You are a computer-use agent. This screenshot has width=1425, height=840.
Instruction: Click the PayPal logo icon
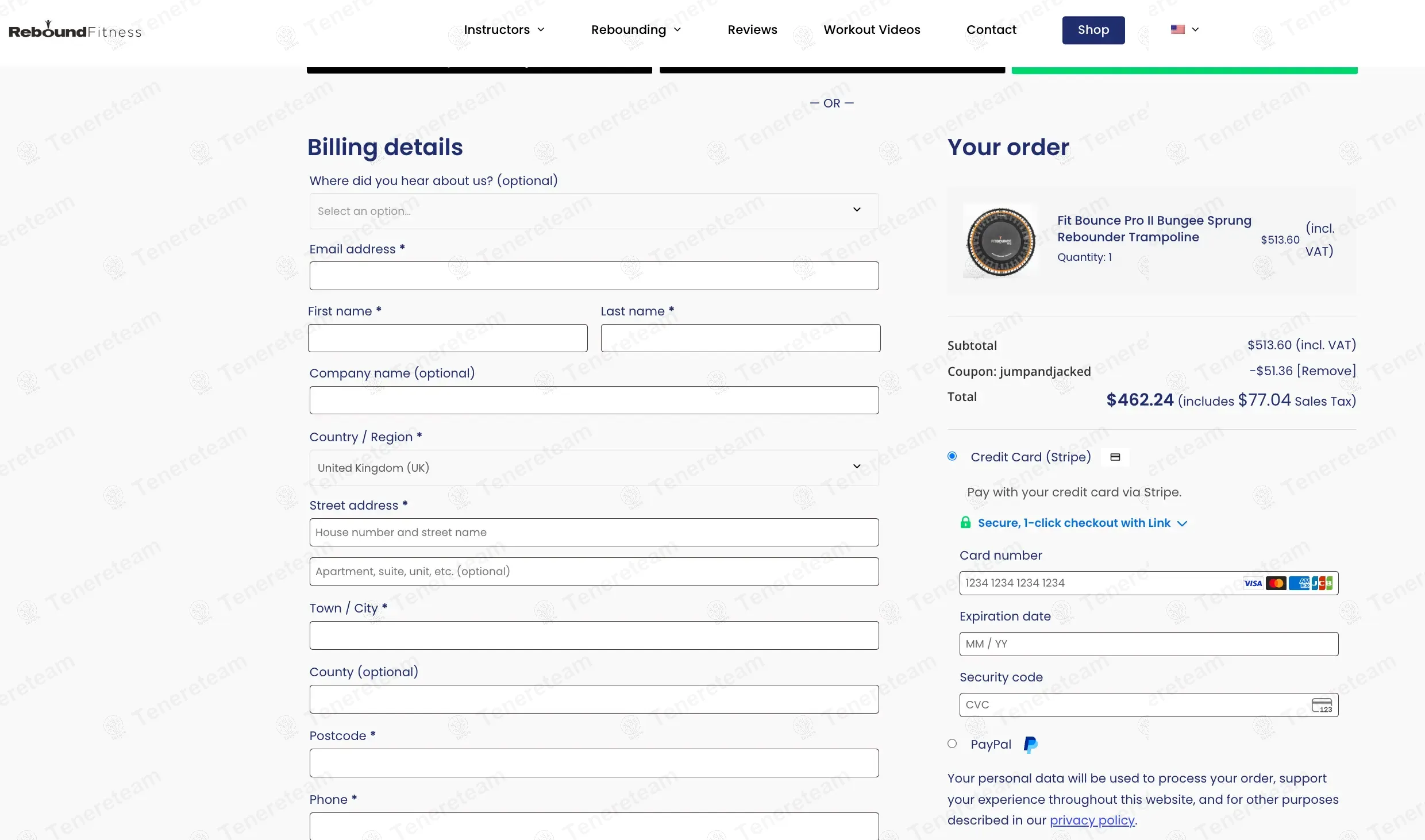pos(1031,745)
